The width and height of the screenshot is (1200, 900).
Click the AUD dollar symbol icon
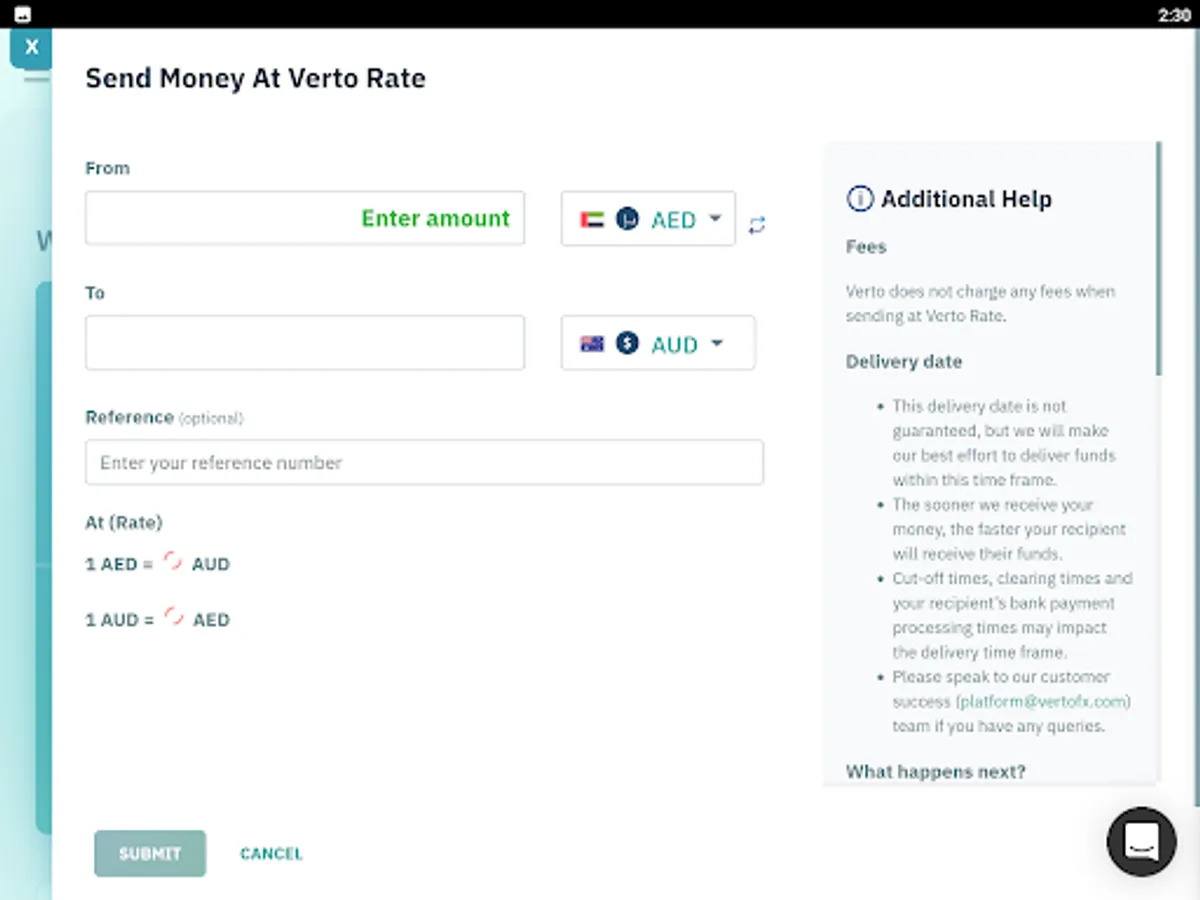point(627,344)
